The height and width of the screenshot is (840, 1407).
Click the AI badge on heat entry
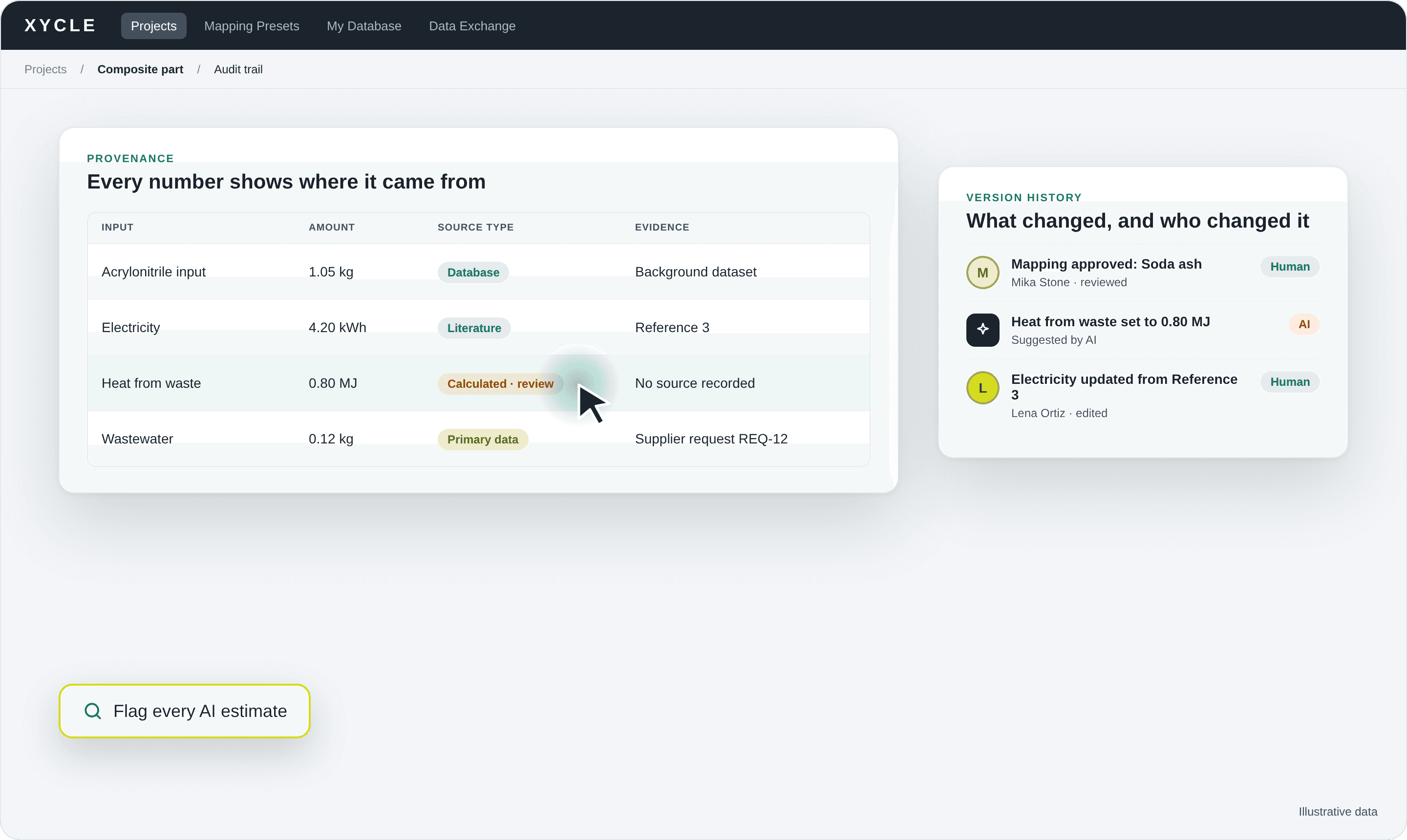tap(1303, 324)
